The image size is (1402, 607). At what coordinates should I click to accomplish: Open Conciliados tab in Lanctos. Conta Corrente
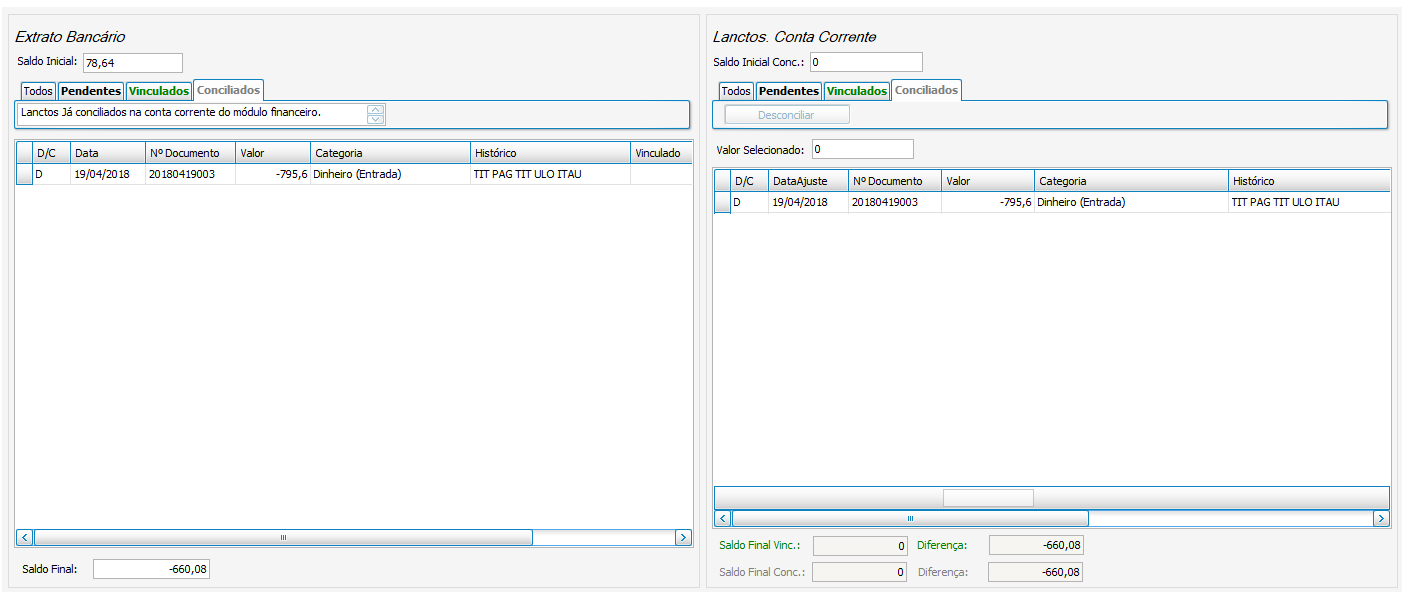pyautogui.click(x=926, y=90)
